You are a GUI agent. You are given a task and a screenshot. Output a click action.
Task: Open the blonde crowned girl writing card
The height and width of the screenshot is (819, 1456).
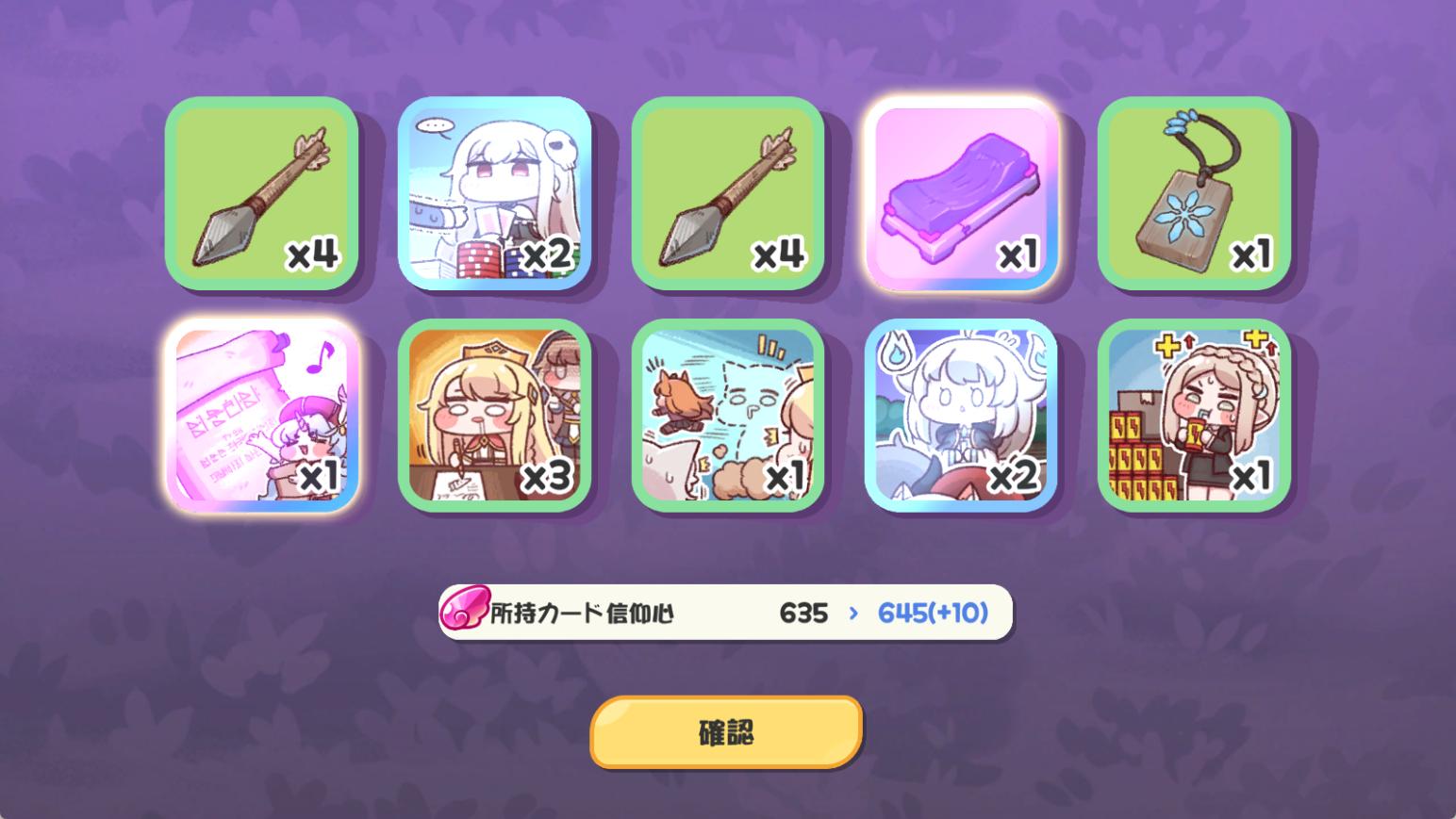tap(494, 416)
